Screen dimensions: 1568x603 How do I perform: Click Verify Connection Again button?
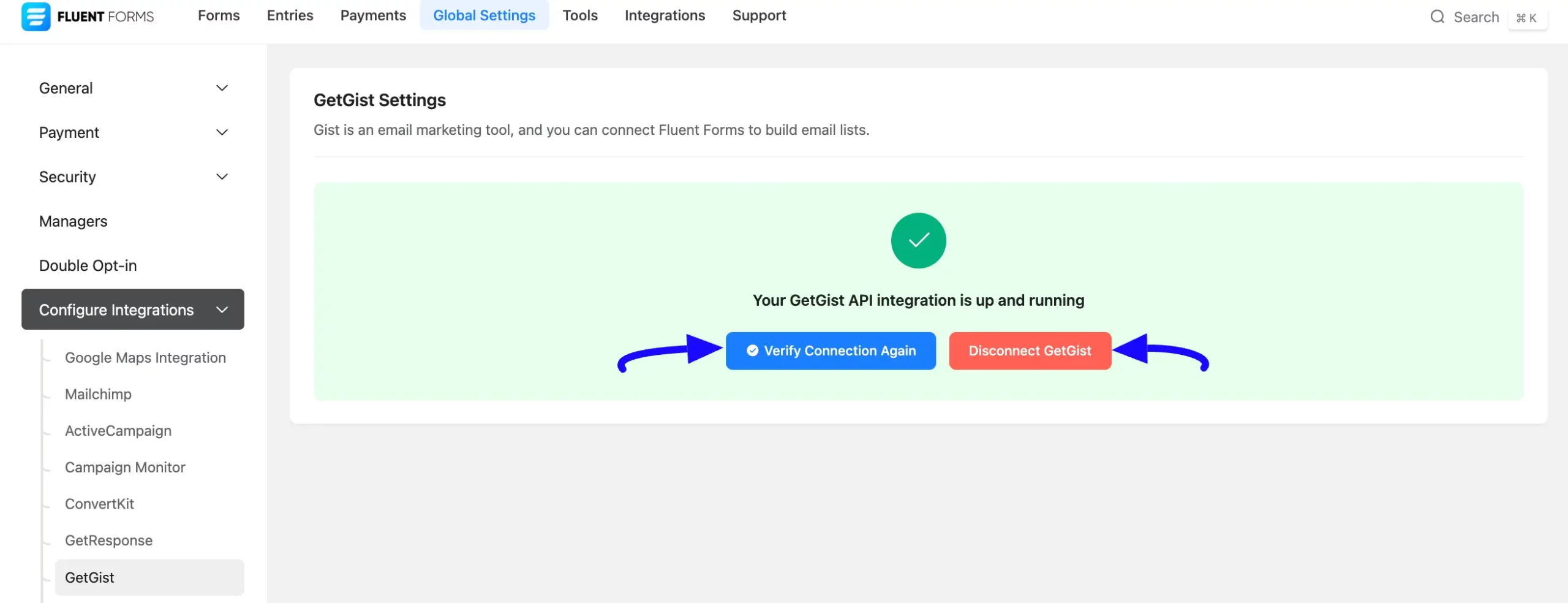[x=831, y=351]
